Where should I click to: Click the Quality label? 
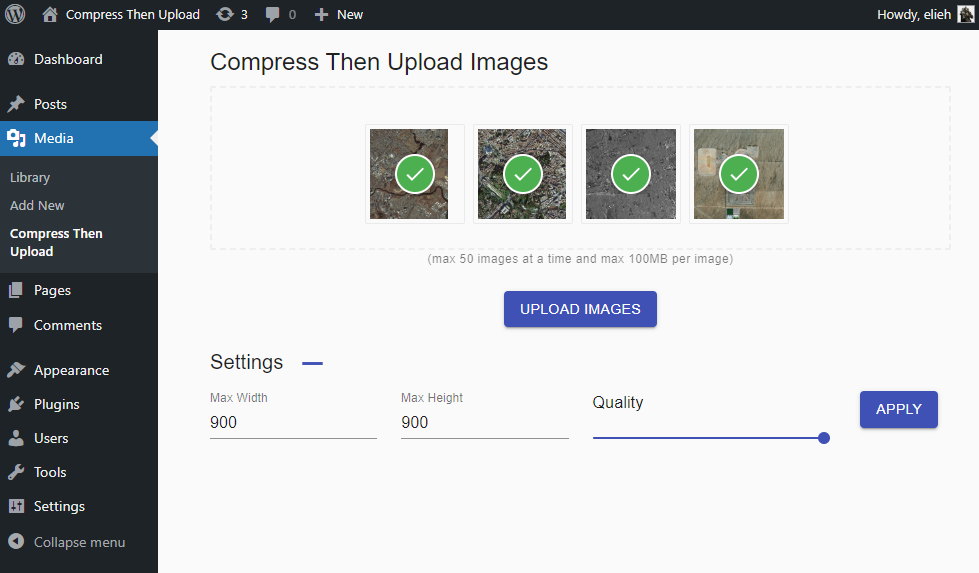(617, 403)
